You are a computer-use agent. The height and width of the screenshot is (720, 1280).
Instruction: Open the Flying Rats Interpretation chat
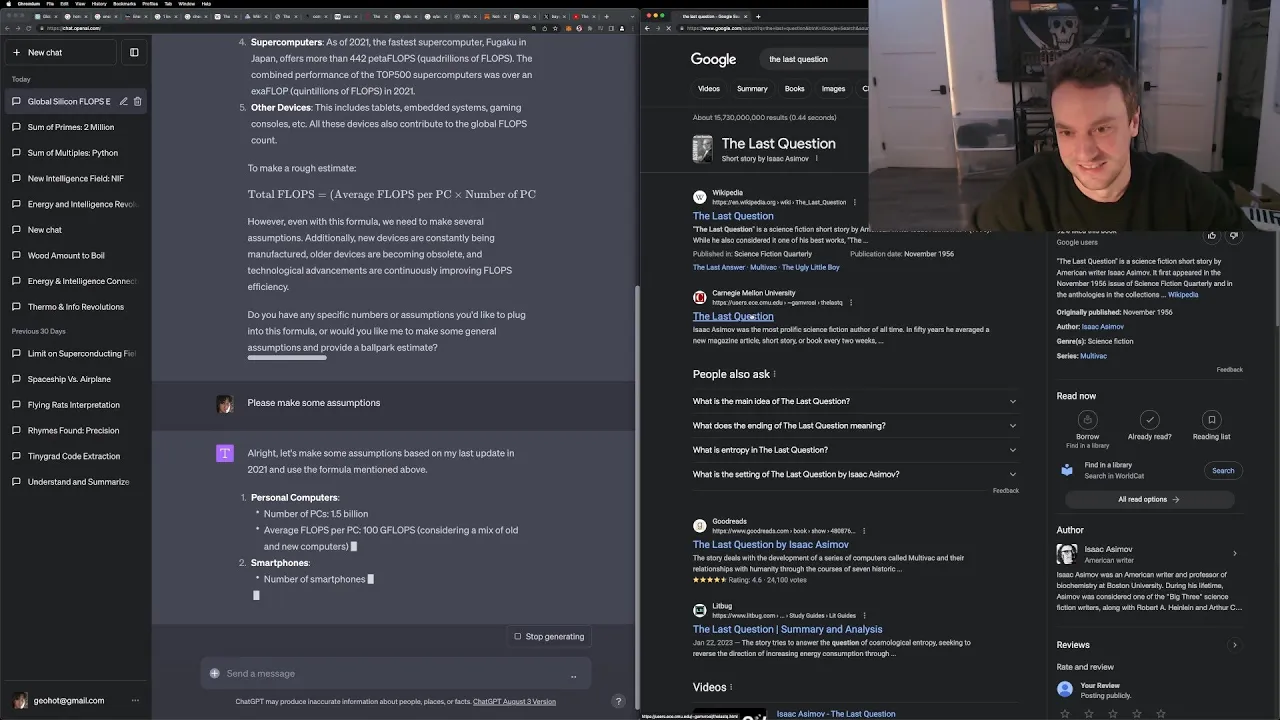[x=75, y=405]
